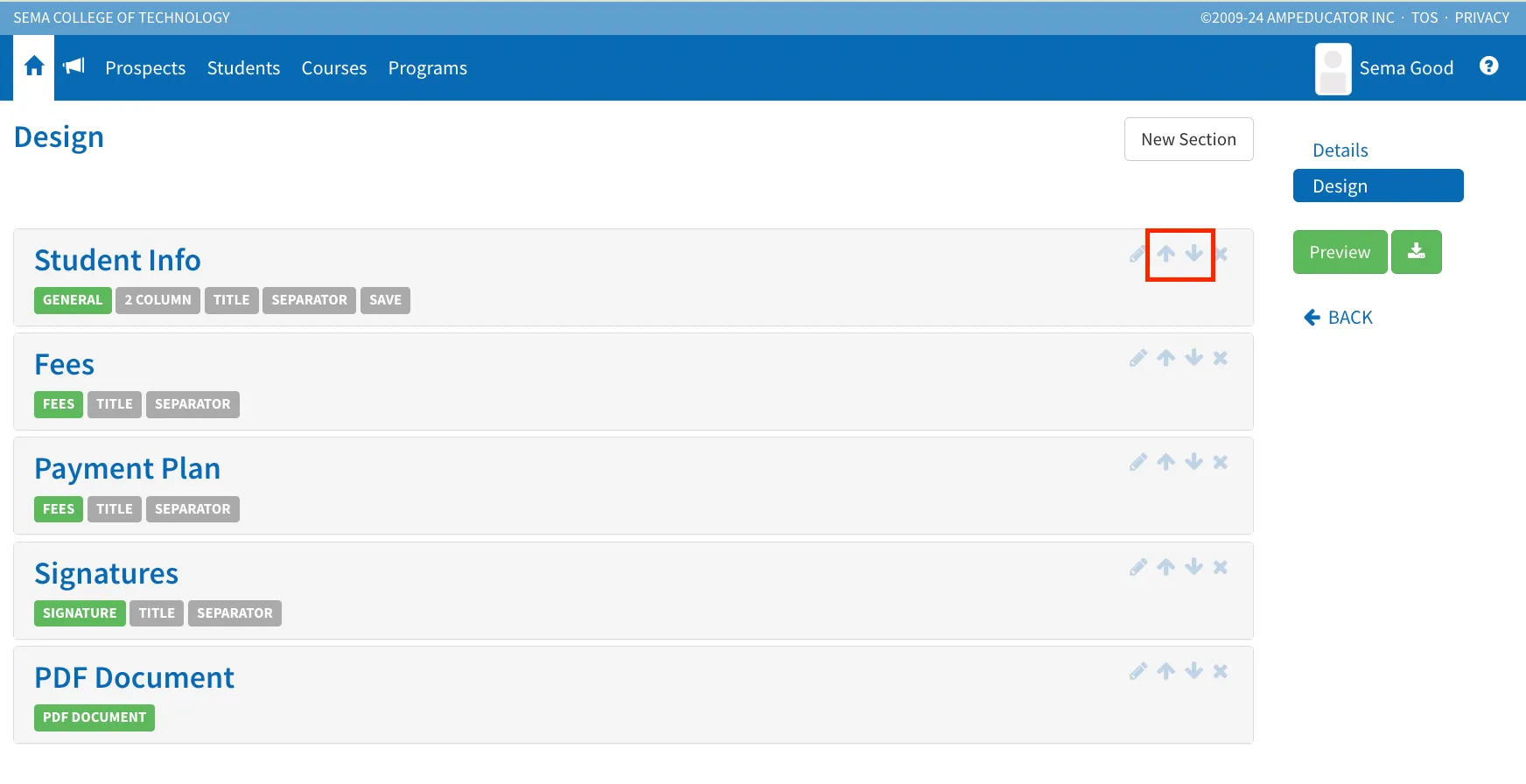Open the Courses menu
The height and width of the screenshot is (784, 1526).
coord(334,68)
